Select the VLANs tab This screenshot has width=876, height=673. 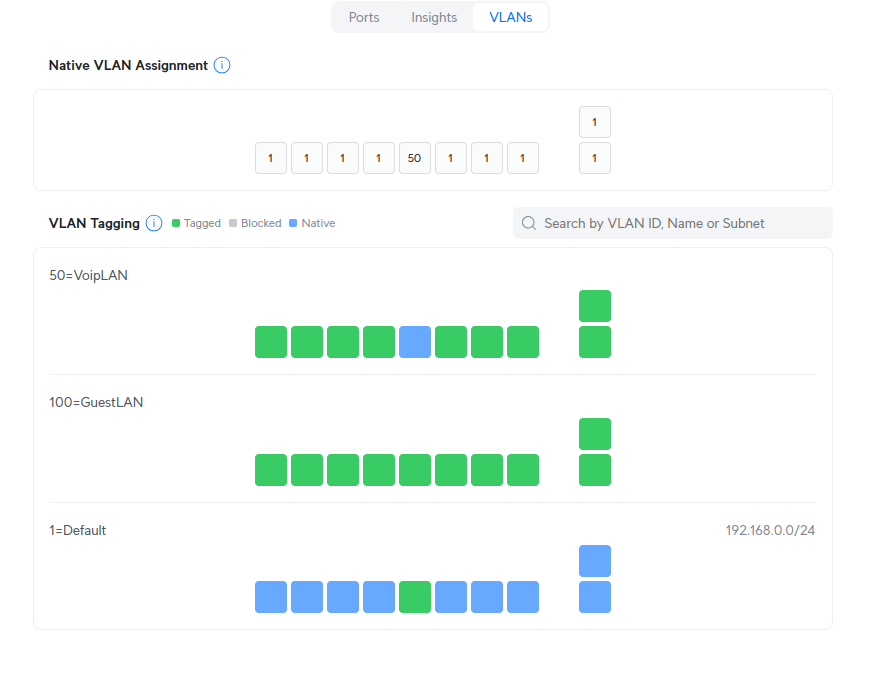pos(510,17)
